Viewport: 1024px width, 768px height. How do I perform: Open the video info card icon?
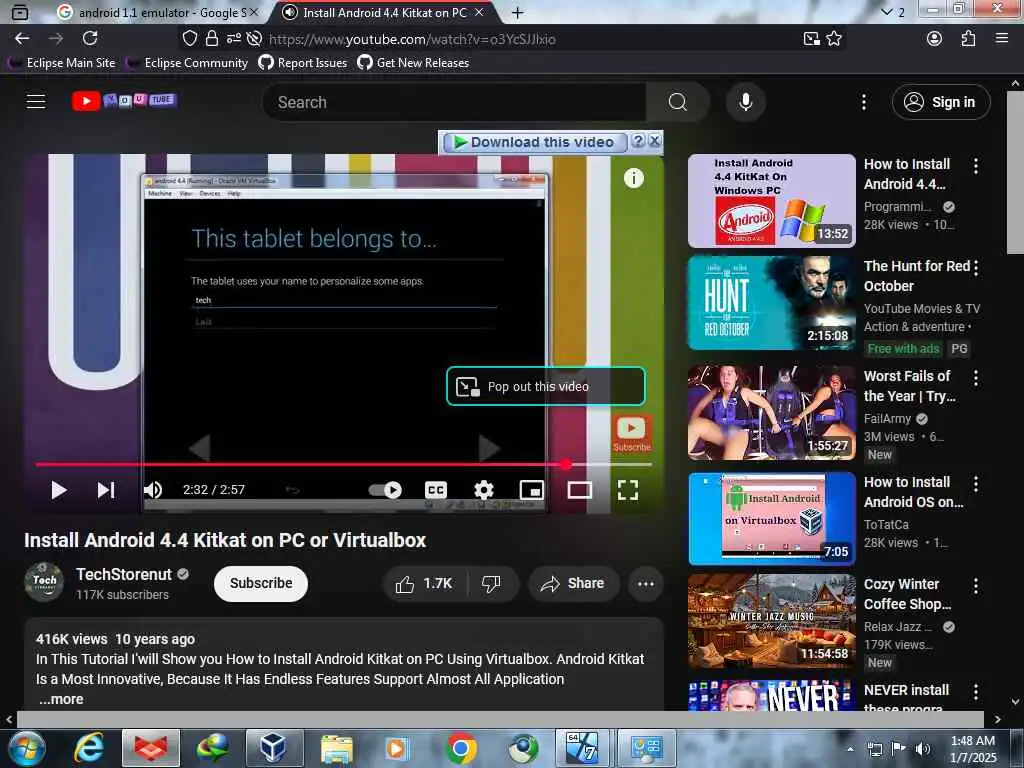point(633,178)
